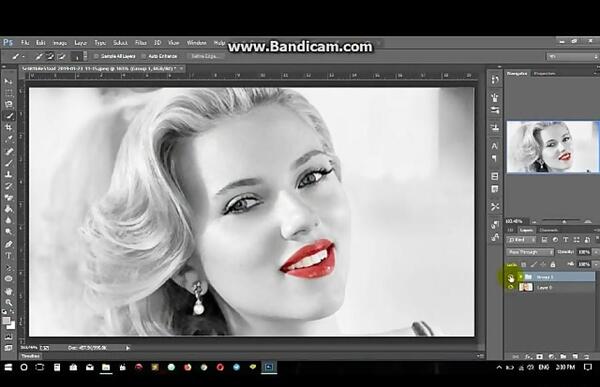Adjust the Navigator zoom slider

563,221
